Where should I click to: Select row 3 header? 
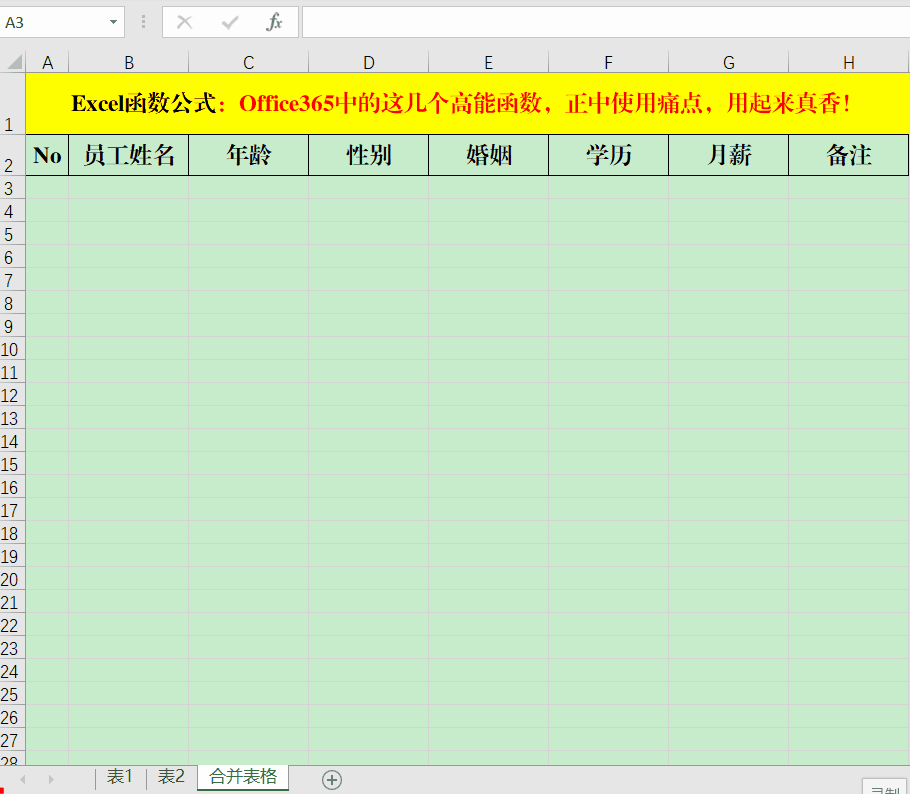tap(12, 188)
